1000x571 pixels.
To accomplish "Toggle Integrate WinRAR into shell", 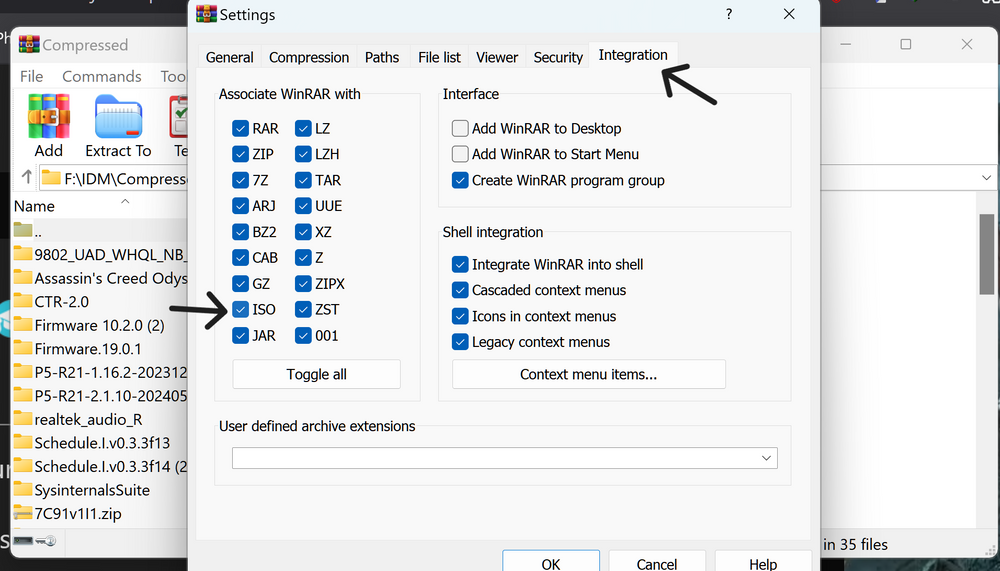I will point(460,264).
